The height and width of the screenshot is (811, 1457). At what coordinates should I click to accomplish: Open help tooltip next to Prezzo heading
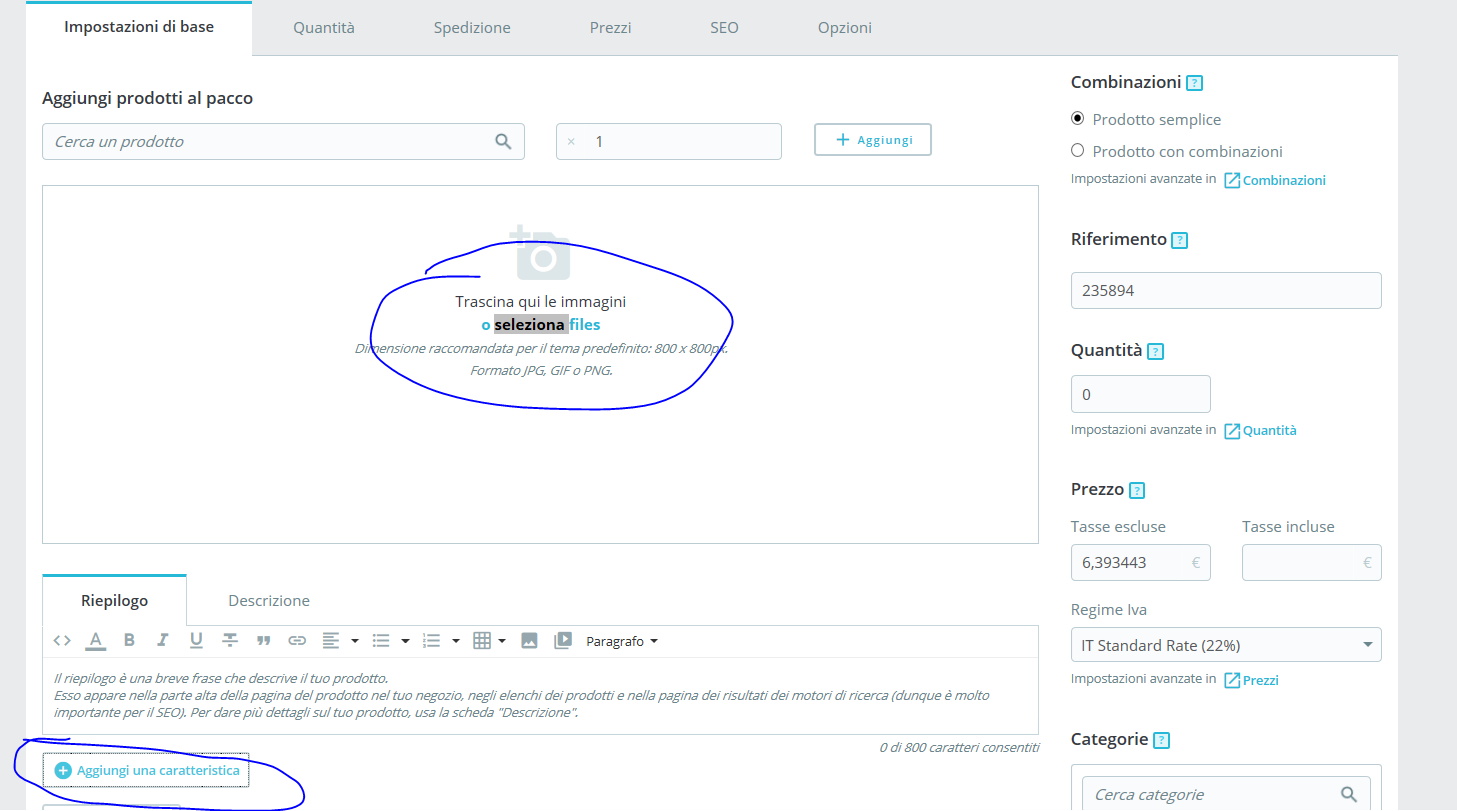point(1136,490)
